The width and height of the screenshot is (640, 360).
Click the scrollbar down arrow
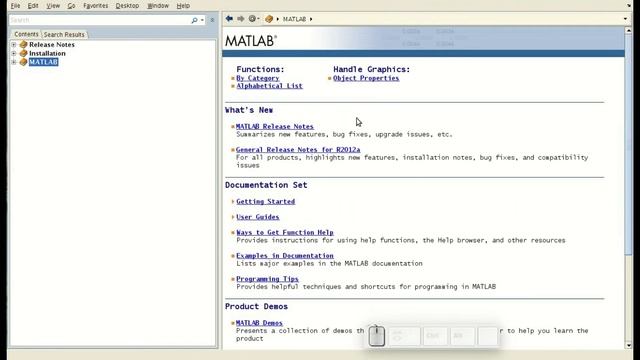(x=628, y=345)
